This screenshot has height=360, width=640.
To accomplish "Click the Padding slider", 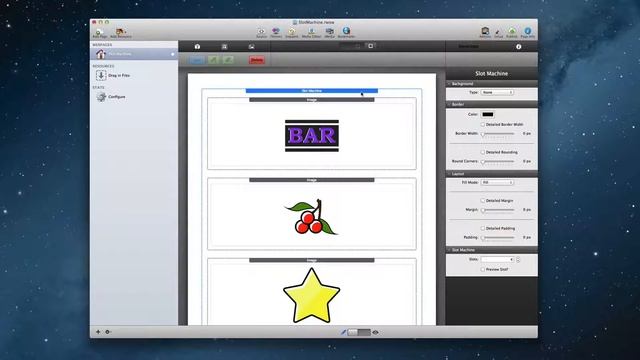I will click(x=498, y=238).
